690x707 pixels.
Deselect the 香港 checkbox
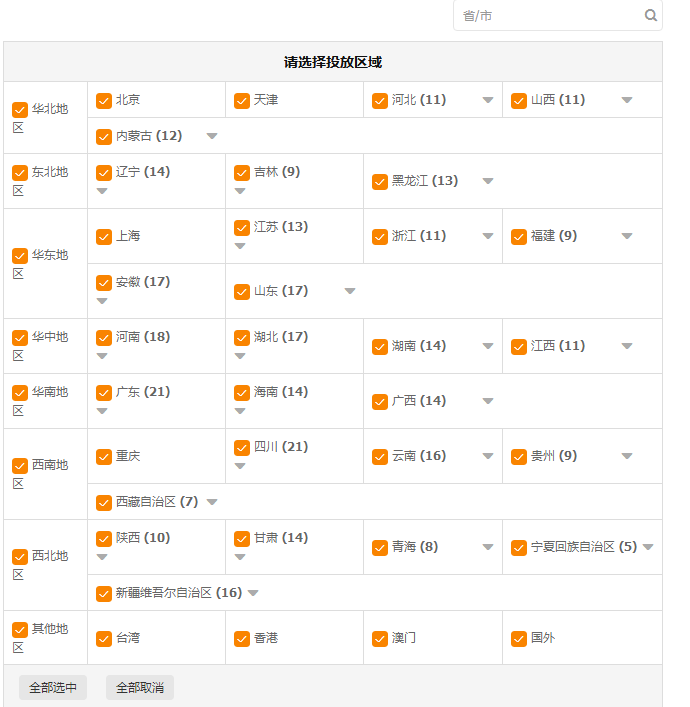tap(242, 639)
